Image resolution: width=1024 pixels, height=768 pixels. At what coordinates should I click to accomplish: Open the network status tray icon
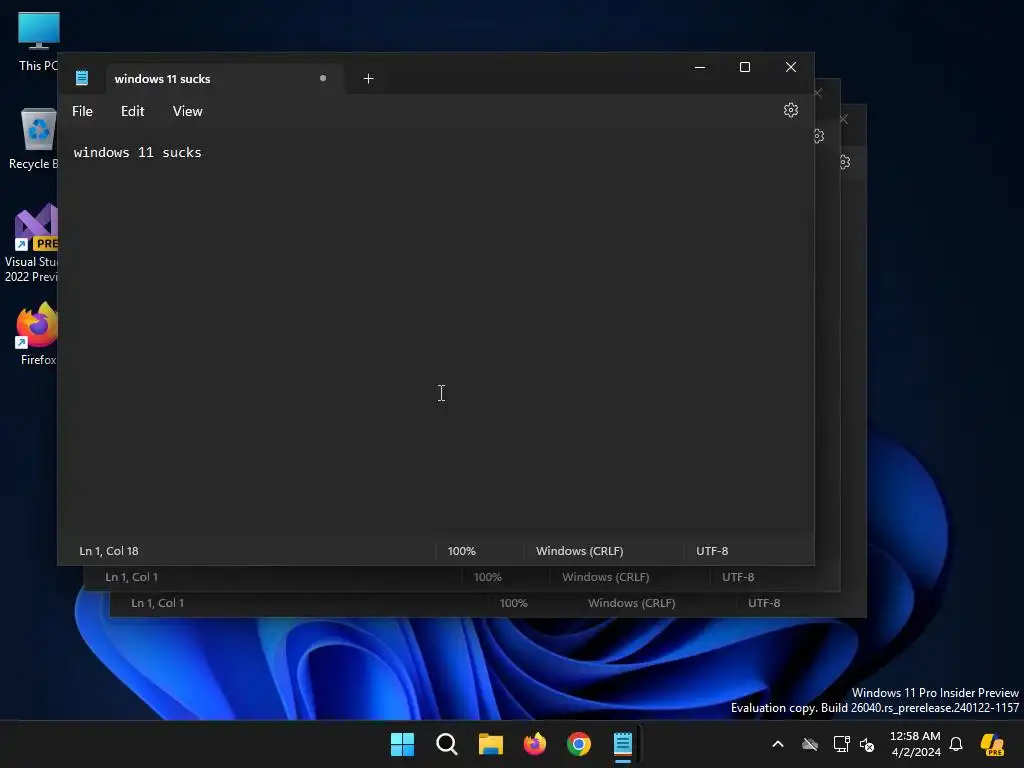coord(842,744)
